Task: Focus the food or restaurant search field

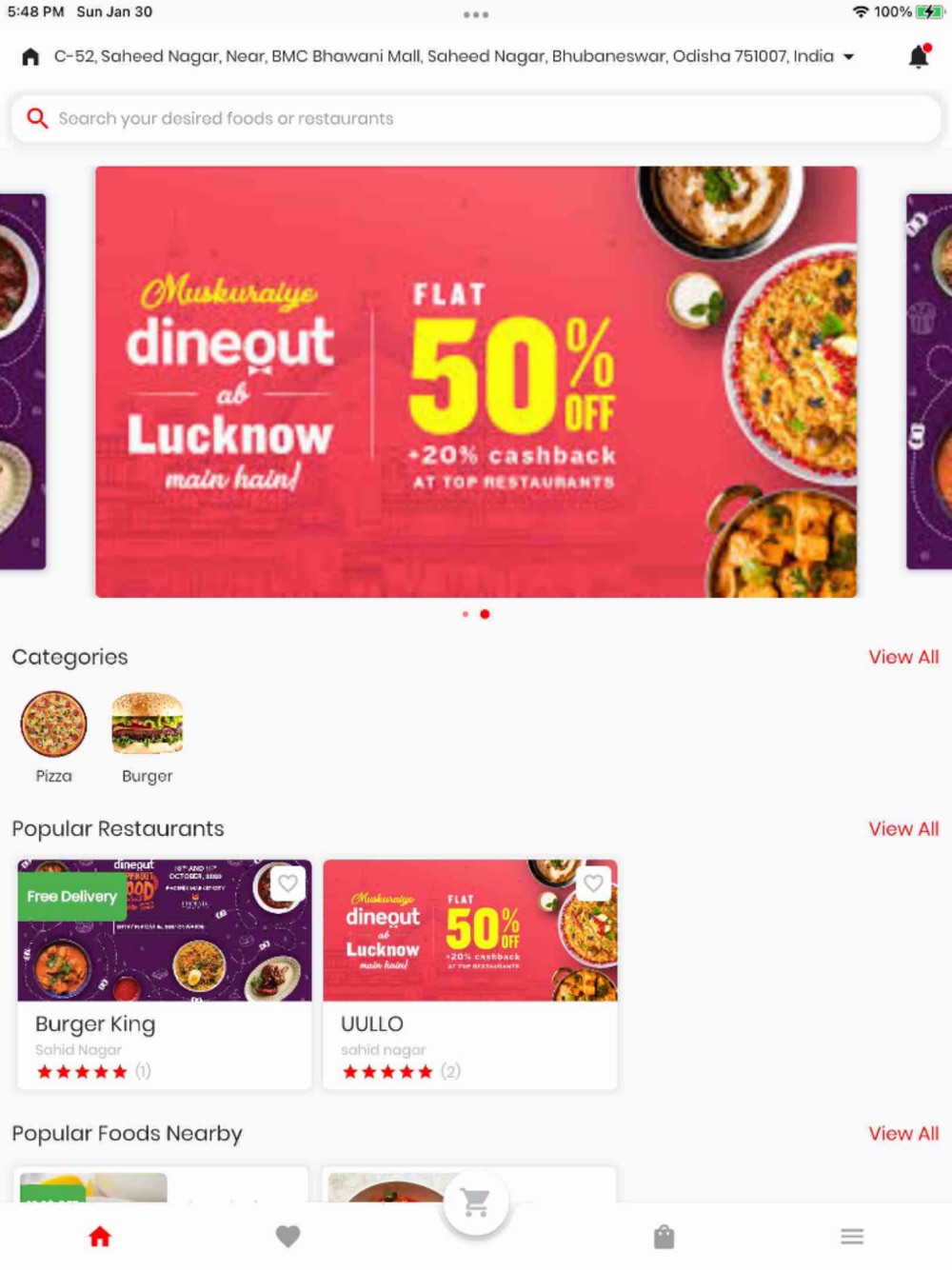Action: click(x=476, y=118)
